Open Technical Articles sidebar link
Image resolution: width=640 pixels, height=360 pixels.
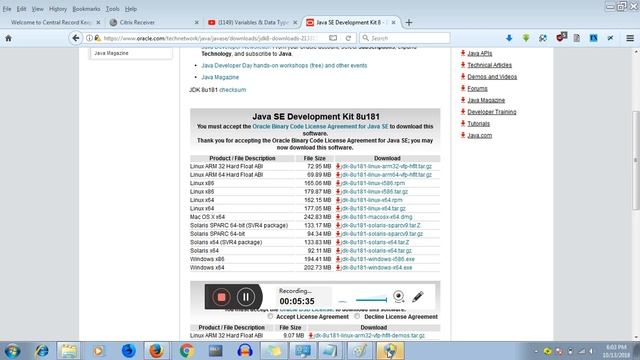(x=489, y=65)
